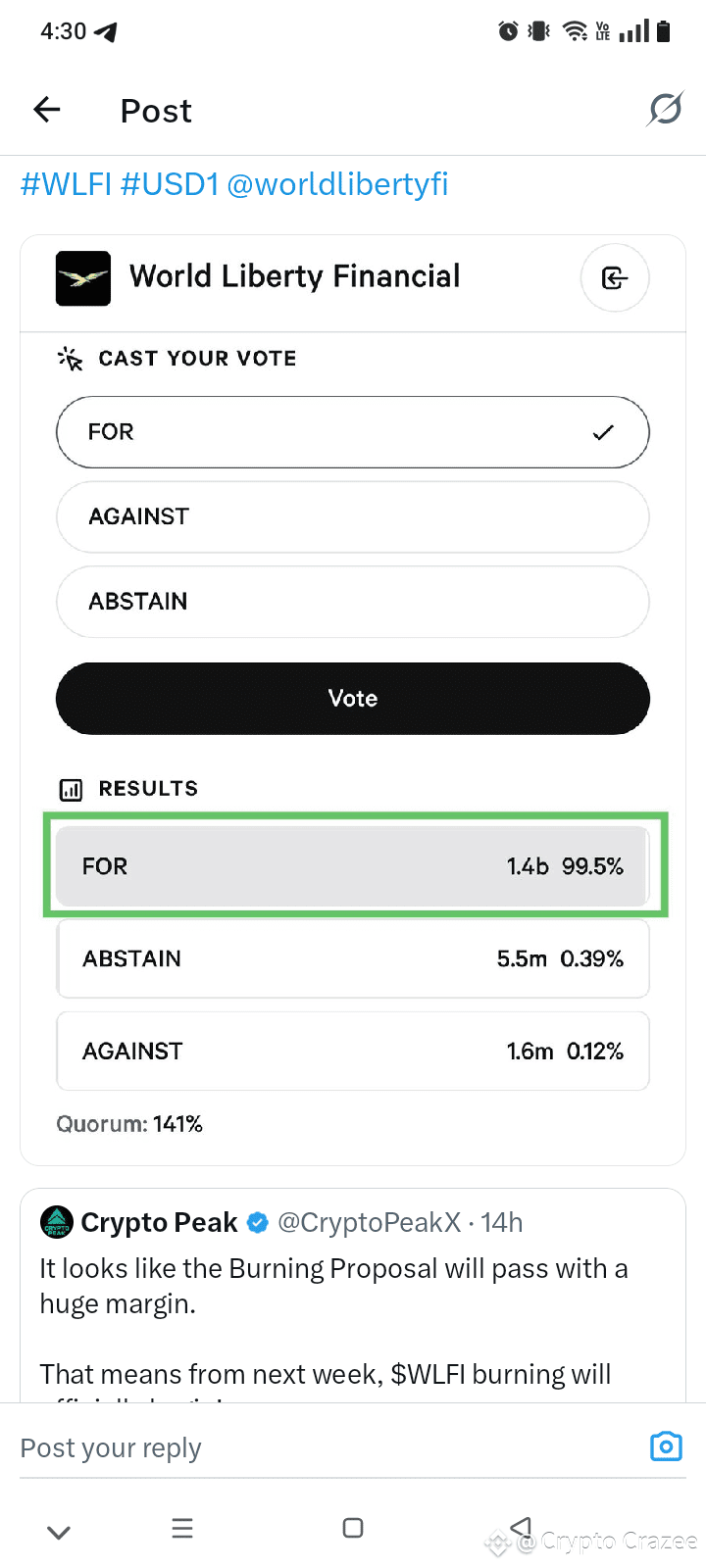Tap the FOR 99.5% result bar
The width and height of the screenshot is (706, 1568).
(353, 866)
